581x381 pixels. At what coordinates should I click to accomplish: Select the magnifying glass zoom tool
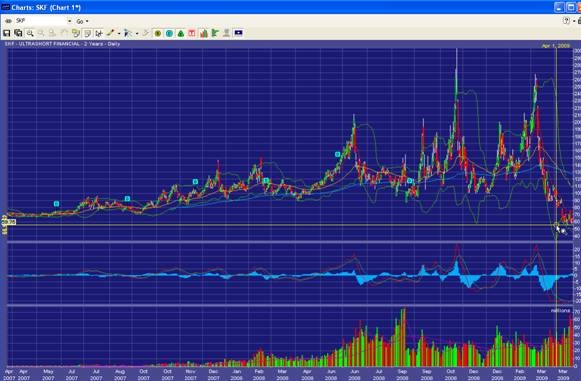[x=30, y=33]
